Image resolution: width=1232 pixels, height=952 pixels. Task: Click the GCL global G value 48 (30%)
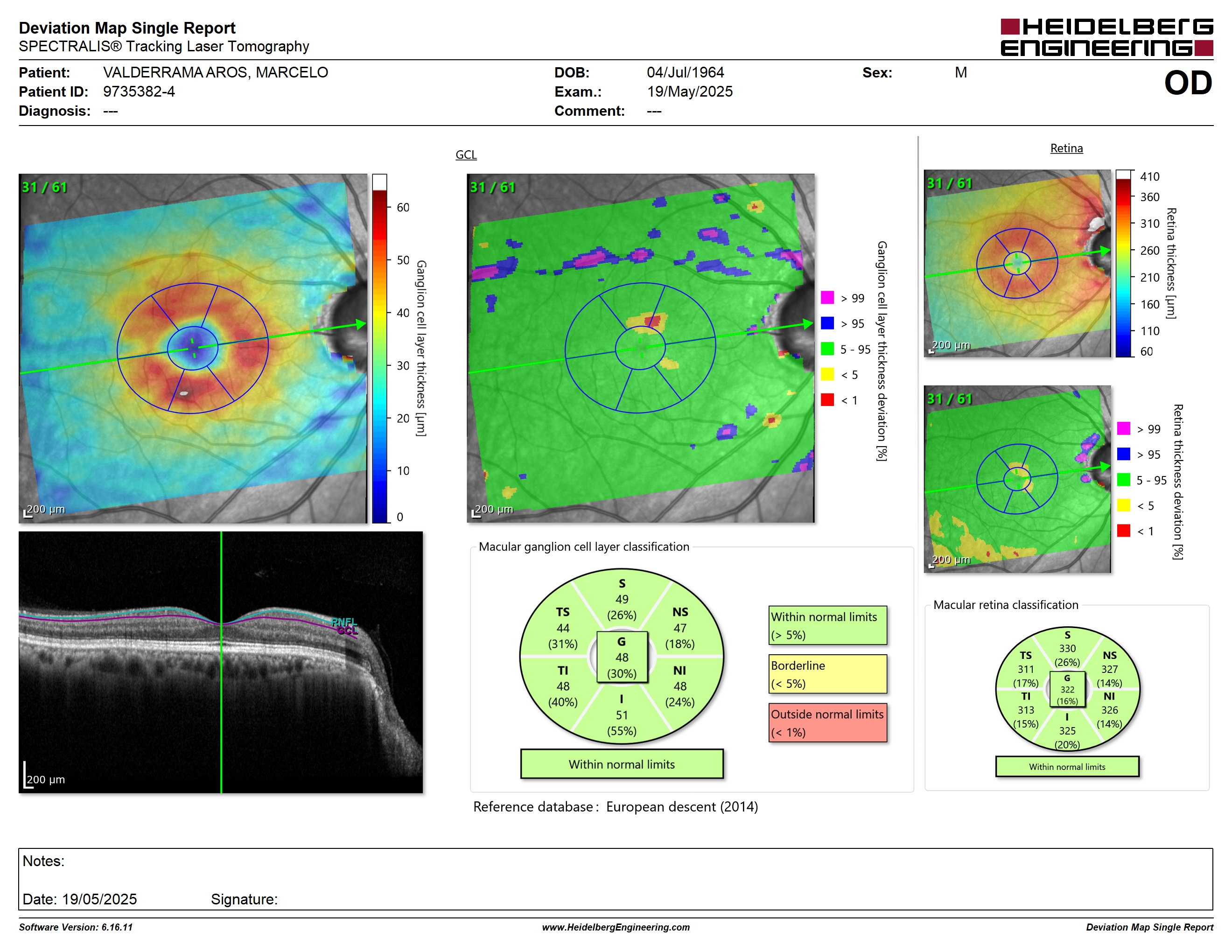coord(622,658)
